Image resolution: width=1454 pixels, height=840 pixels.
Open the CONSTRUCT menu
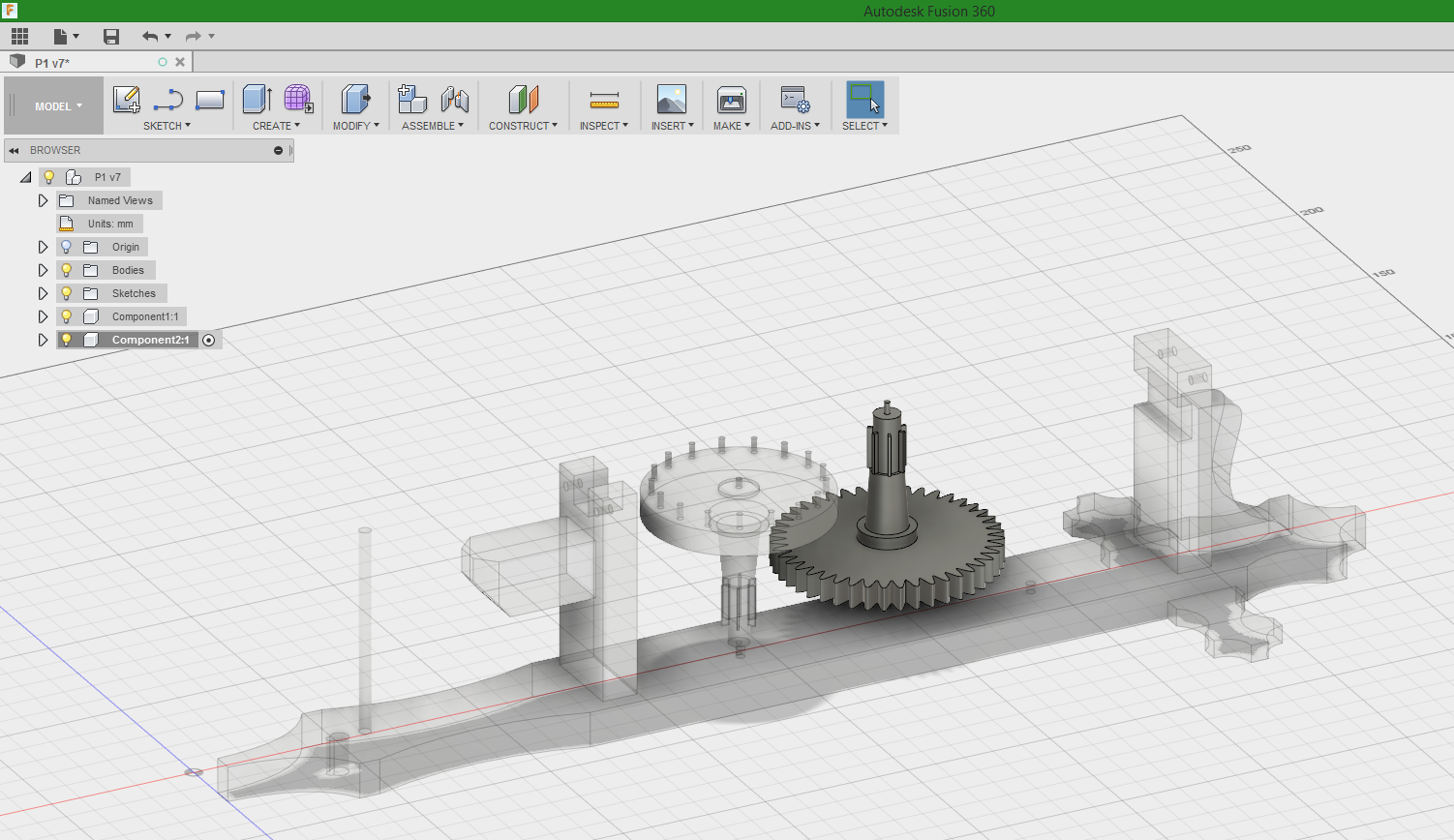[x=523, y=126]
